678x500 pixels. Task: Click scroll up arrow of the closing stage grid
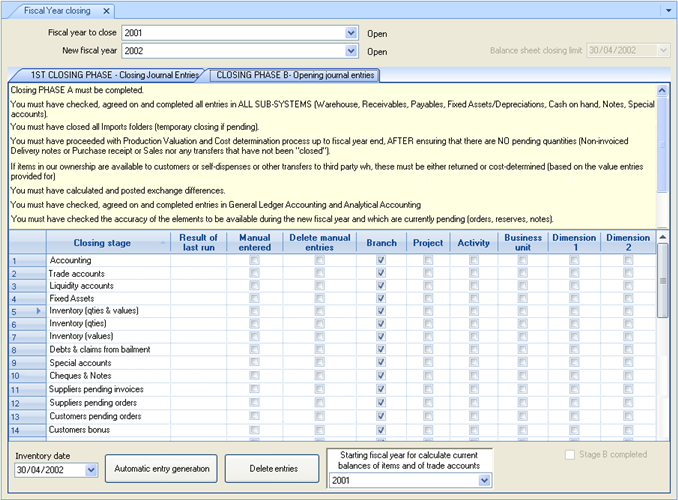pyautogui.click(x=662, y=237)
